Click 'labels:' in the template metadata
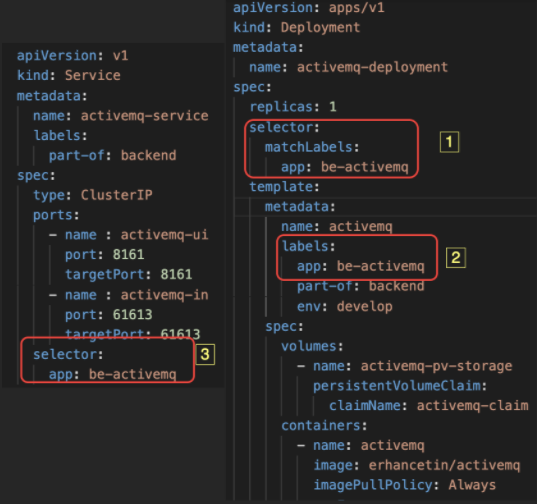 pyautogui.click(x=308, y=247)
